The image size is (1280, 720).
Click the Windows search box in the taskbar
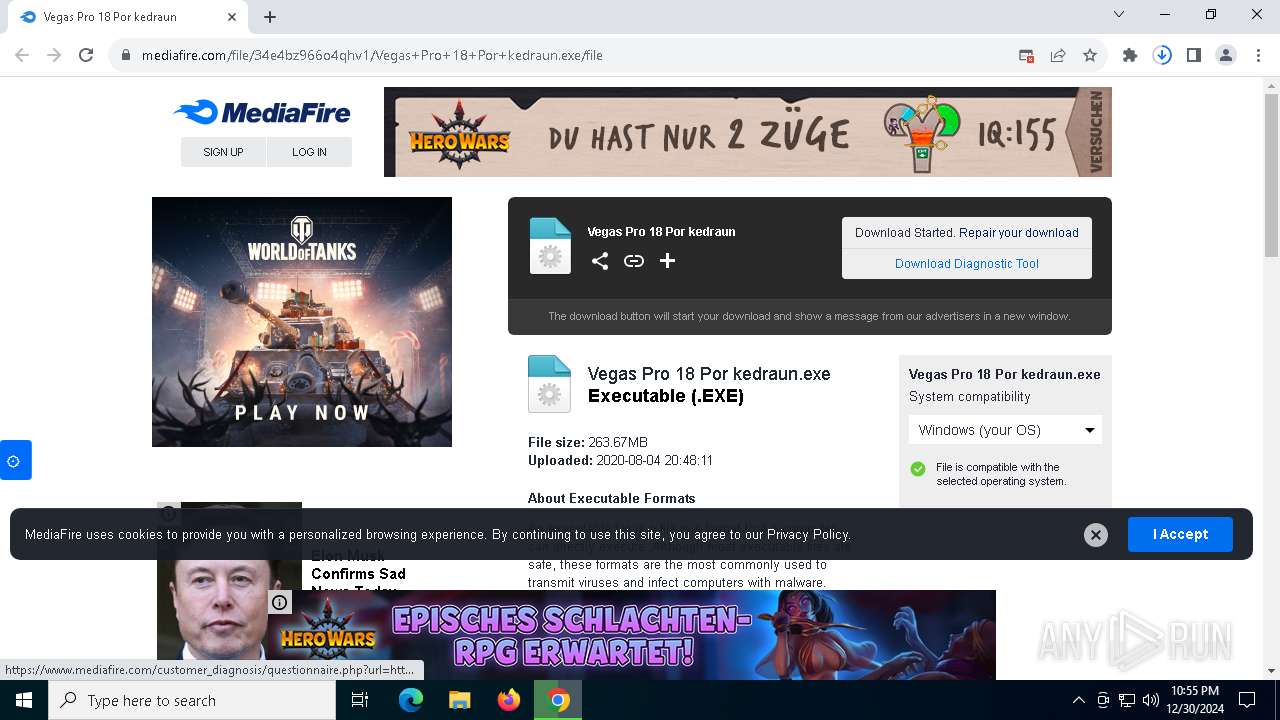coord(192,700)
